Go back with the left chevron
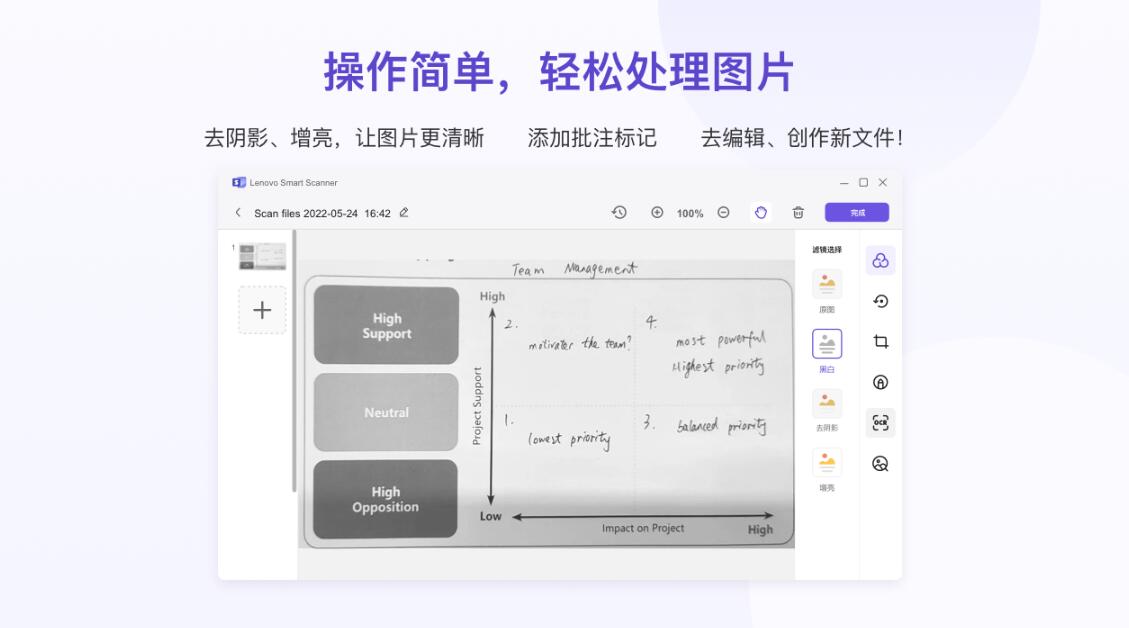 (x=238, y=212)
